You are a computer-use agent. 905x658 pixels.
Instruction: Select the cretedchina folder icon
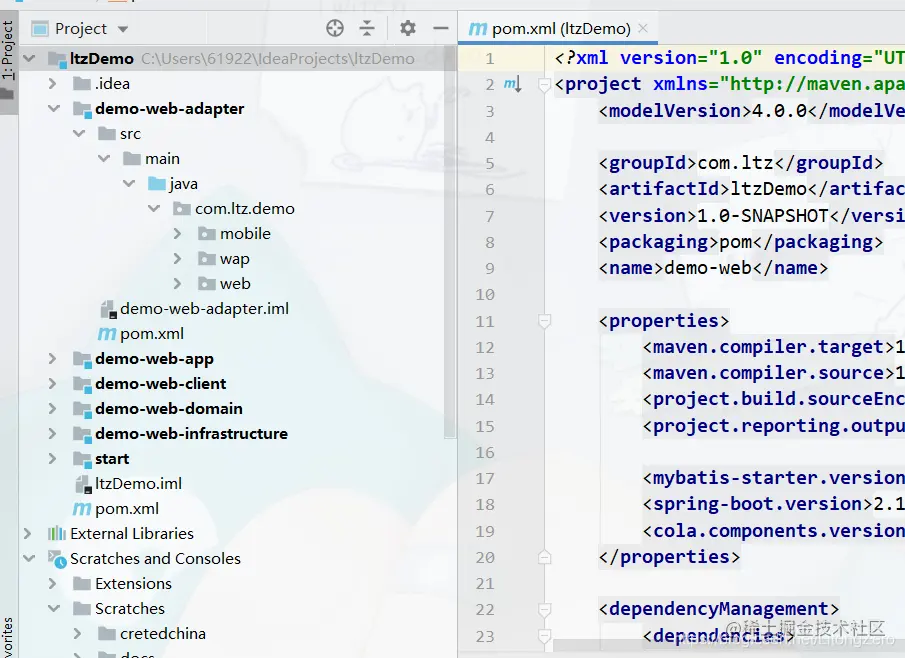click(107, 634)
